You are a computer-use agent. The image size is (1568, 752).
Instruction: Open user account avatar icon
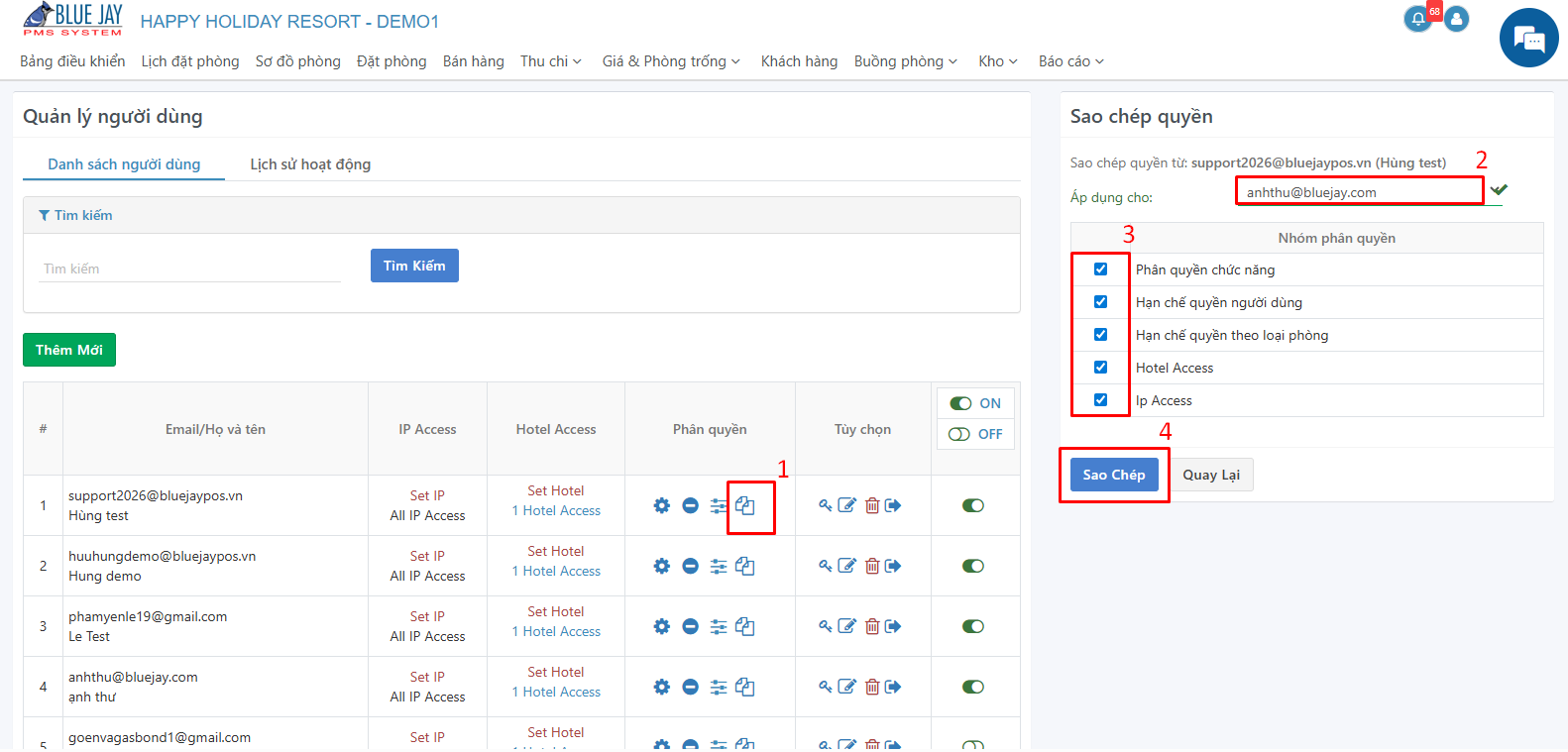pos(1457,19)
